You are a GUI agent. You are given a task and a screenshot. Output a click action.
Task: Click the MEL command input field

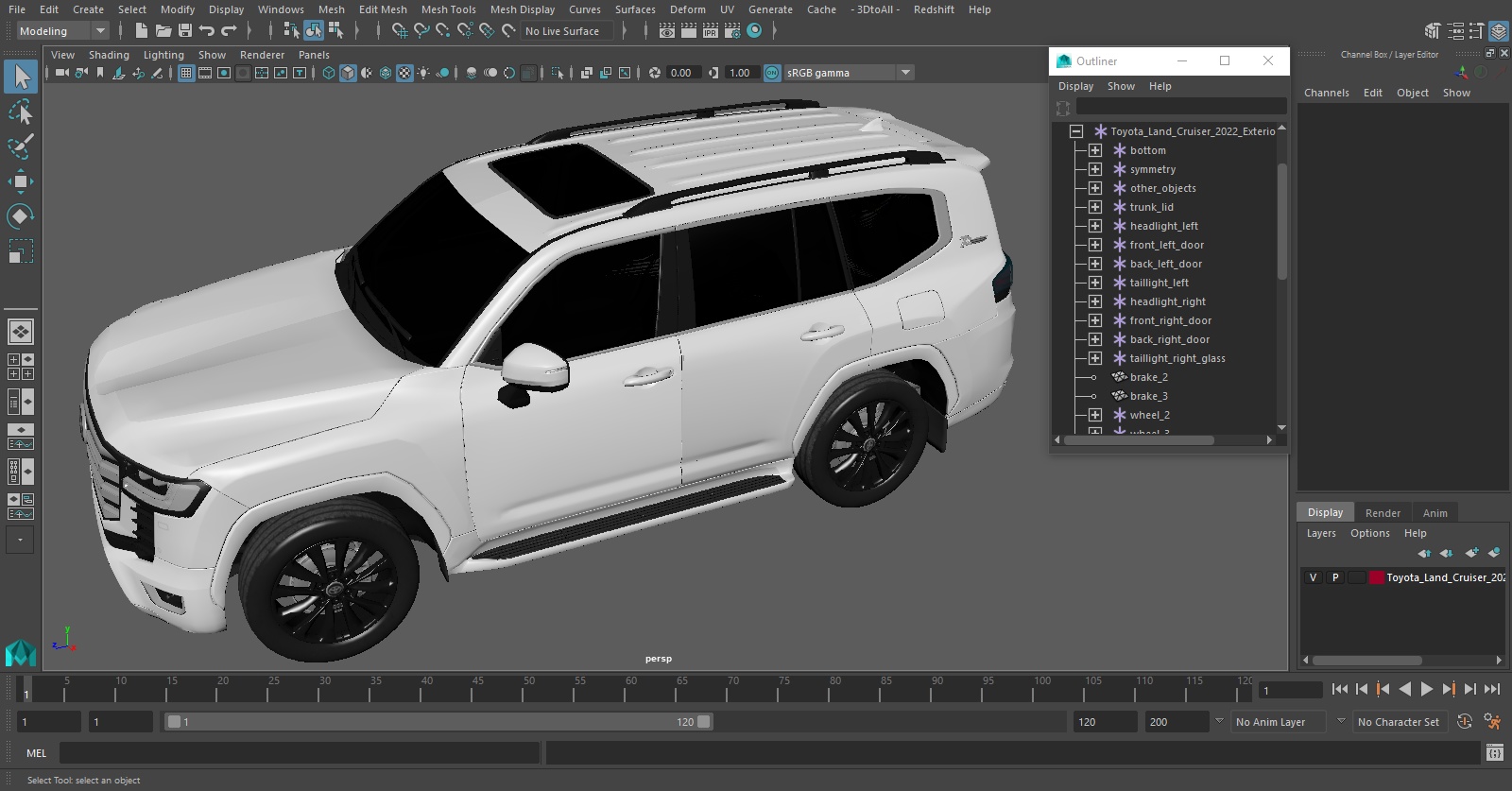coord(300,753)
